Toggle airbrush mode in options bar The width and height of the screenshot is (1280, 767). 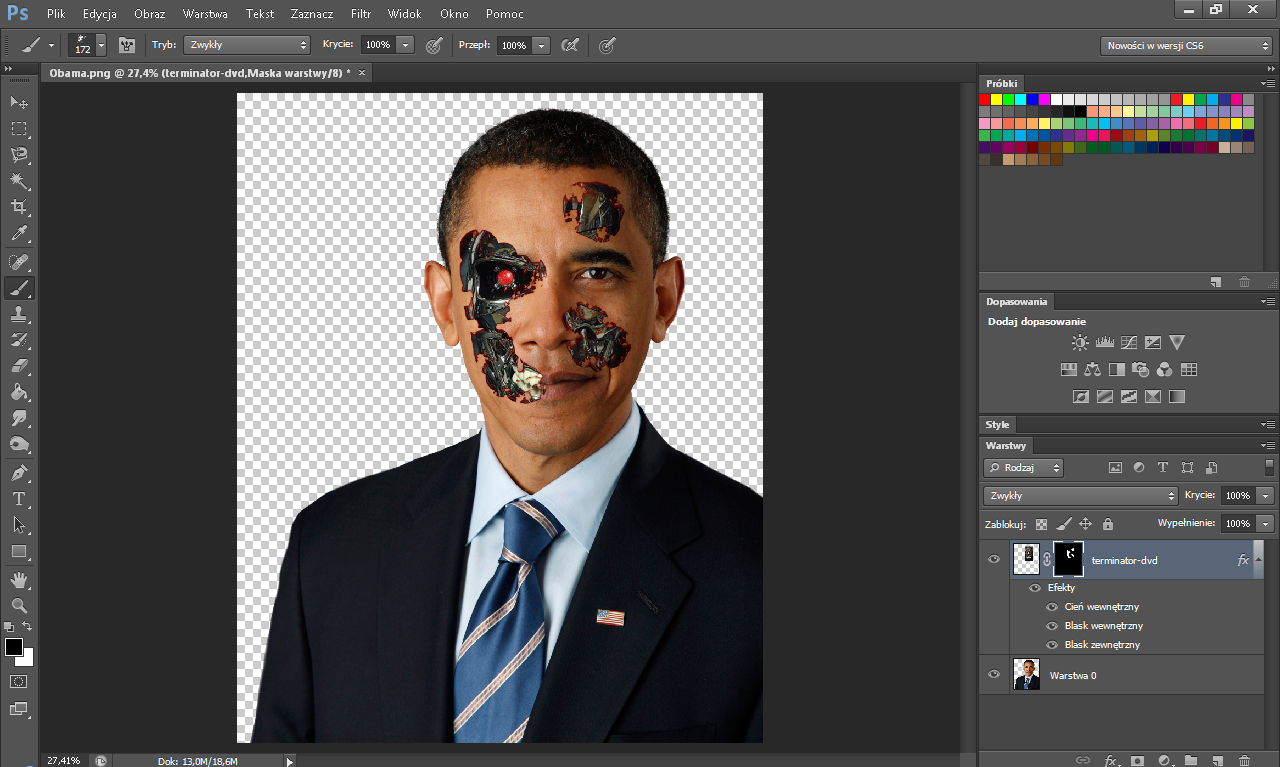pyautogui.click(x=570, y=45)
